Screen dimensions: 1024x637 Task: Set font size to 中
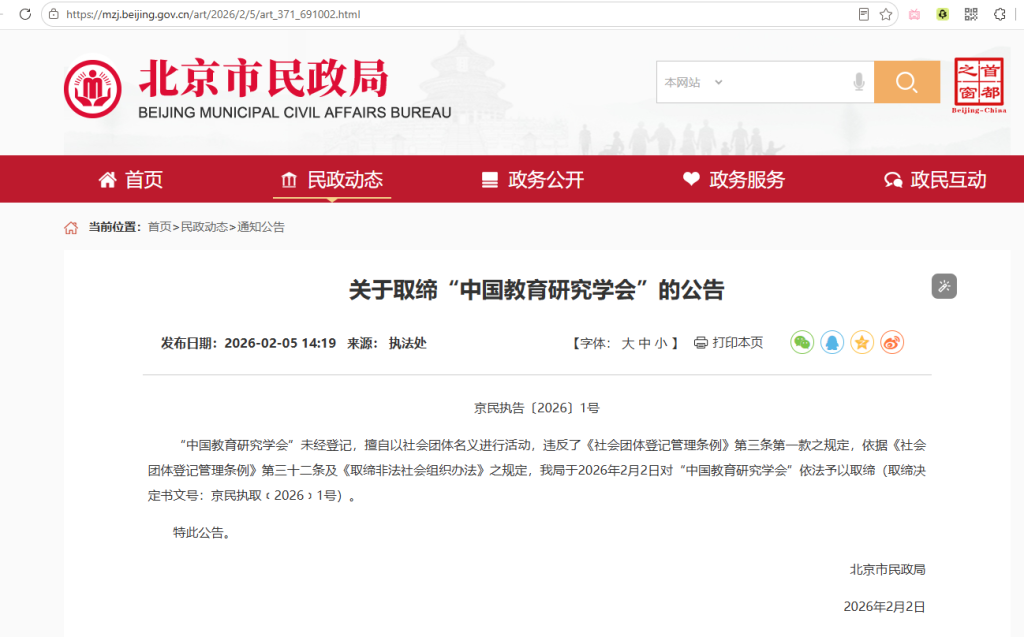point(645,343)
